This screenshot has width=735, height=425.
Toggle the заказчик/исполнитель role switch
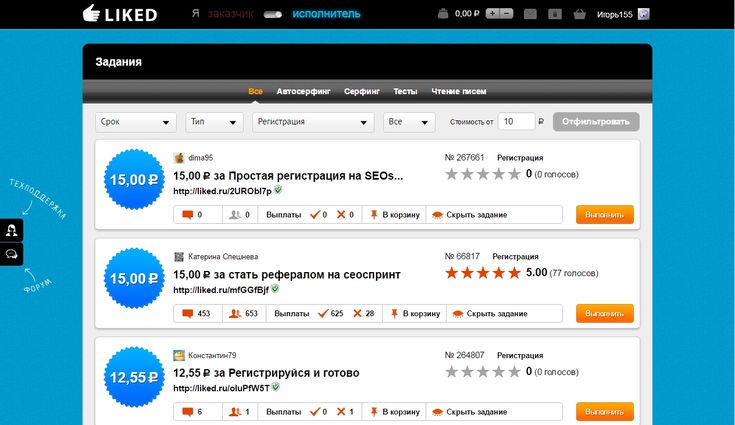tap(272, 15)
